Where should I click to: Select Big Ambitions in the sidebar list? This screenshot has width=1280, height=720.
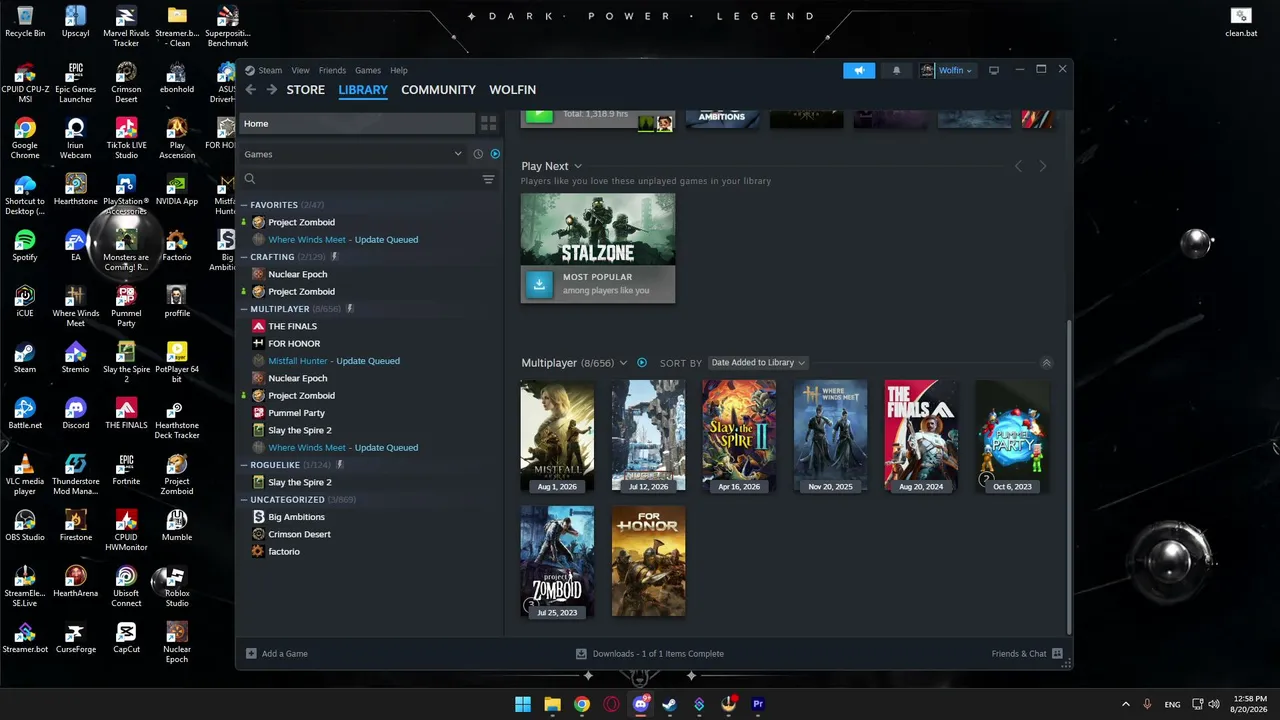point(296,517)
